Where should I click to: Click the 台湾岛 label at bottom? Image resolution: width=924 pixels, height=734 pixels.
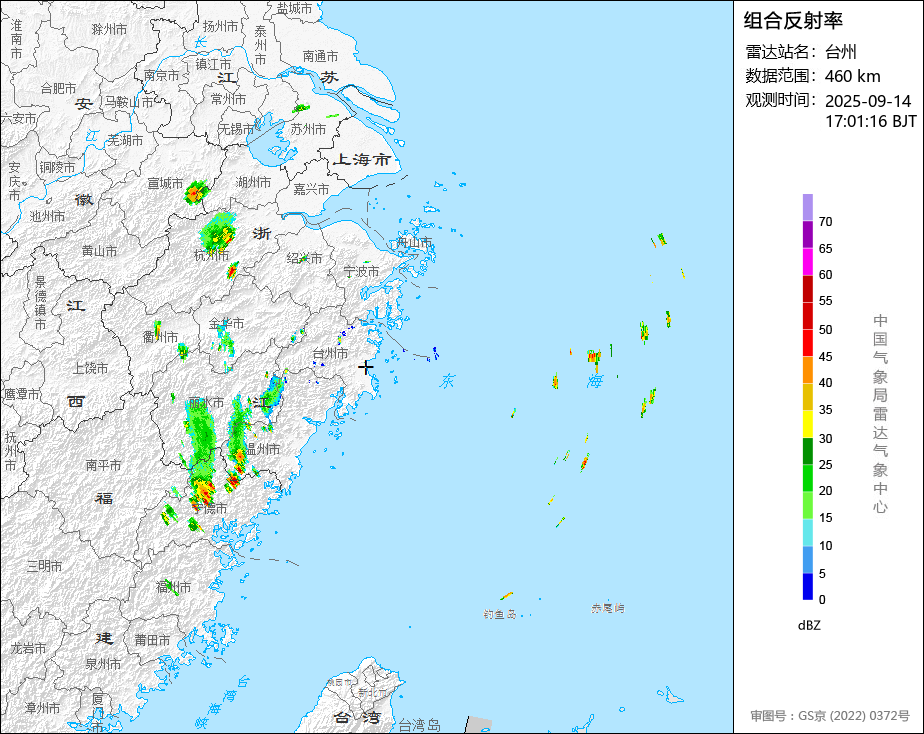(419, 725)
